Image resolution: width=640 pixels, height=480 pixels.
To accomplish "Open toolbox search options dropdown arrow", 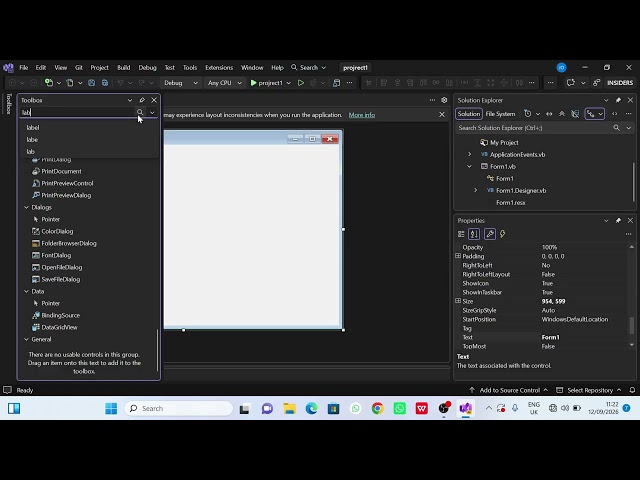I will [x=152, y=112].
